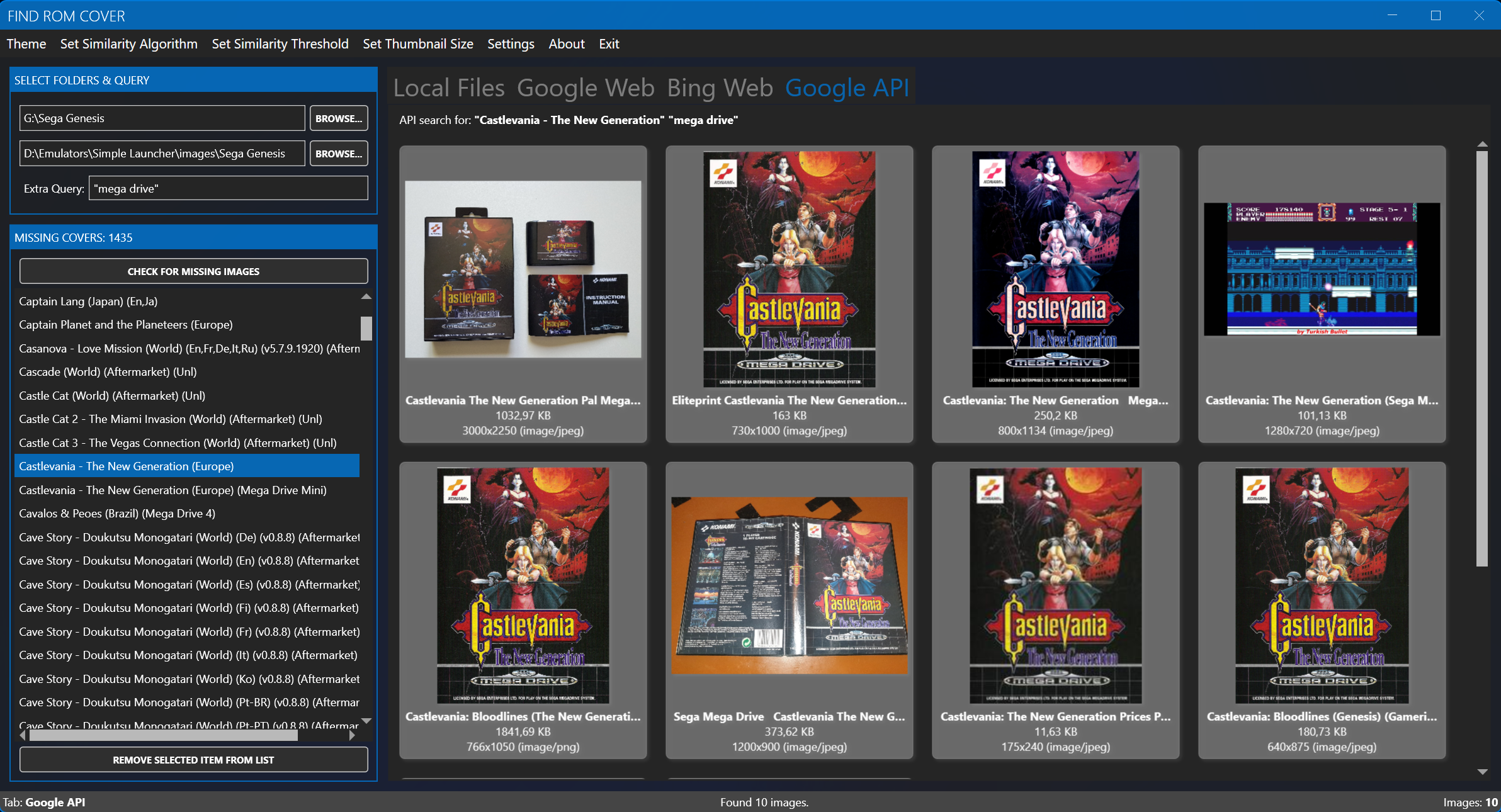1501x812 pixels.
Task: Open the Theme menu
Action: pyautogui.click(x=26, y=44)
